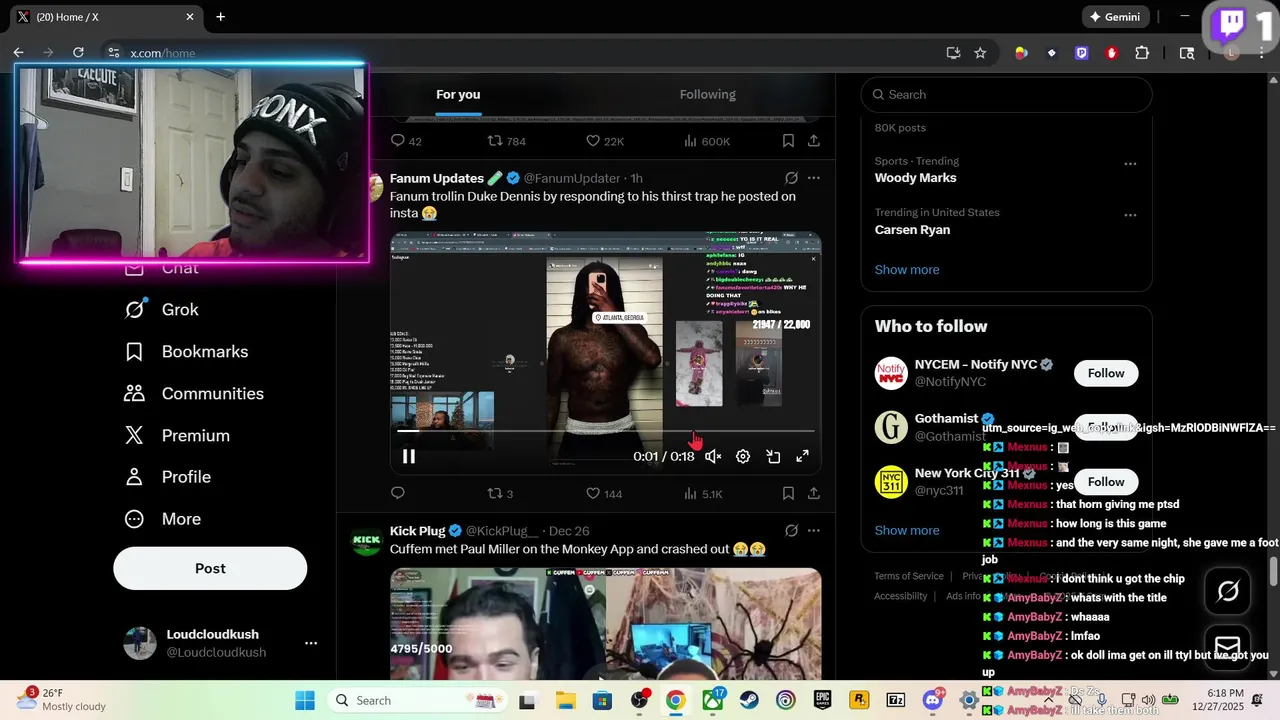
Task: Click the install app icon in address bar
Action: (x=953, y=53)
